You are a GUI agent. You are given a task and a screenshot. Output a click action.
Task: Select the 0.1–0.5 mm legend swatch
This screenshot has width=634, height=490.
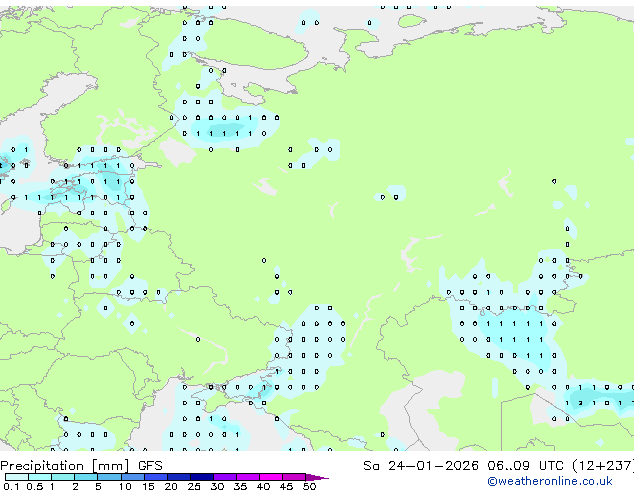pyautogui.click(x=17, y=477)
